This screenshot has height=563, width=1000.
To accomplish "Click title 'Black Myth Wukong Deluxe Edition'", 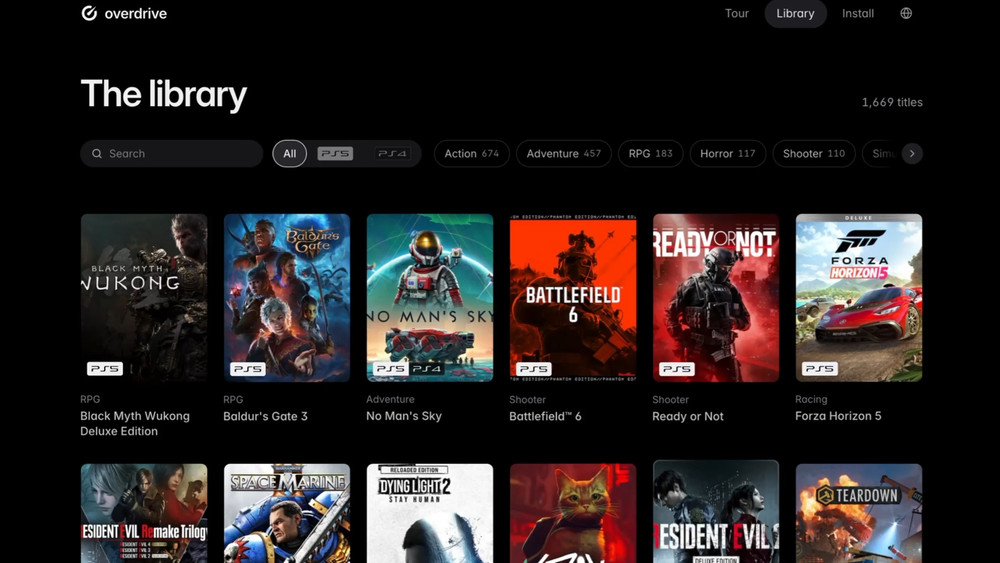I will pyautogui.click(x=135, y=423).
